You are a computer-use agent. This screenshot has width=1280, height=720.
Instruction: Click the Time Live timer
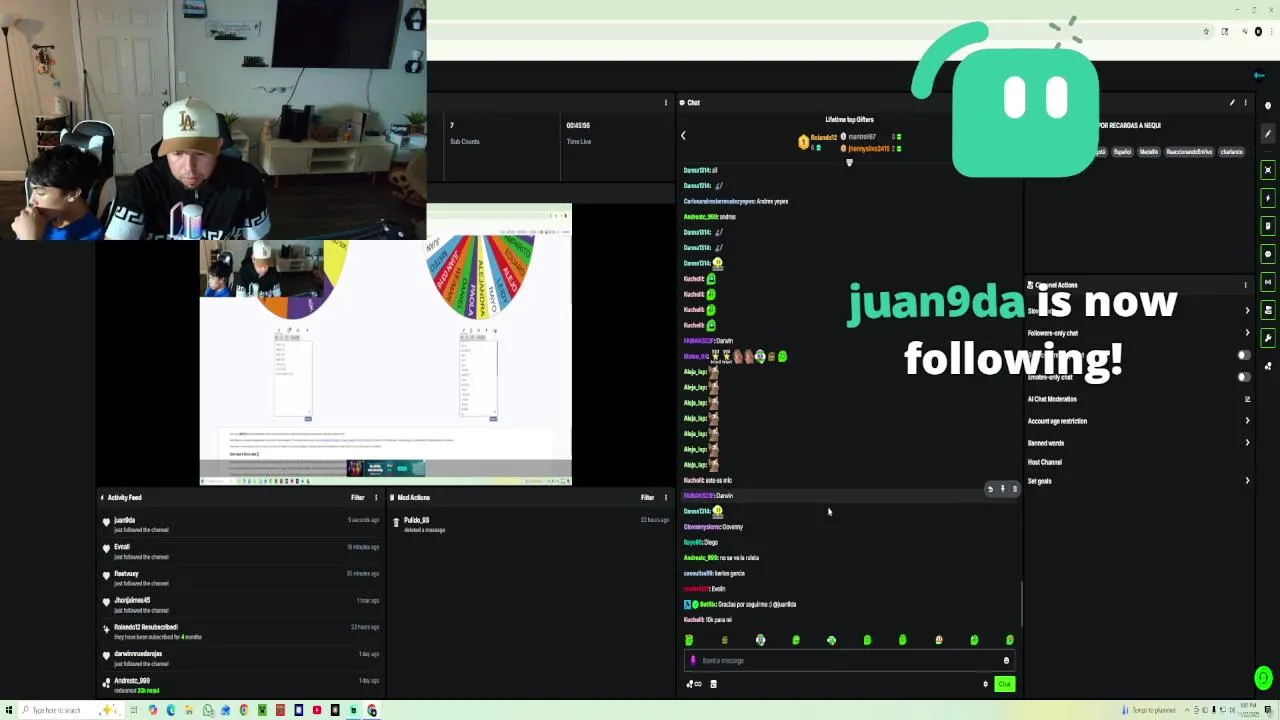tap(578, 125)
